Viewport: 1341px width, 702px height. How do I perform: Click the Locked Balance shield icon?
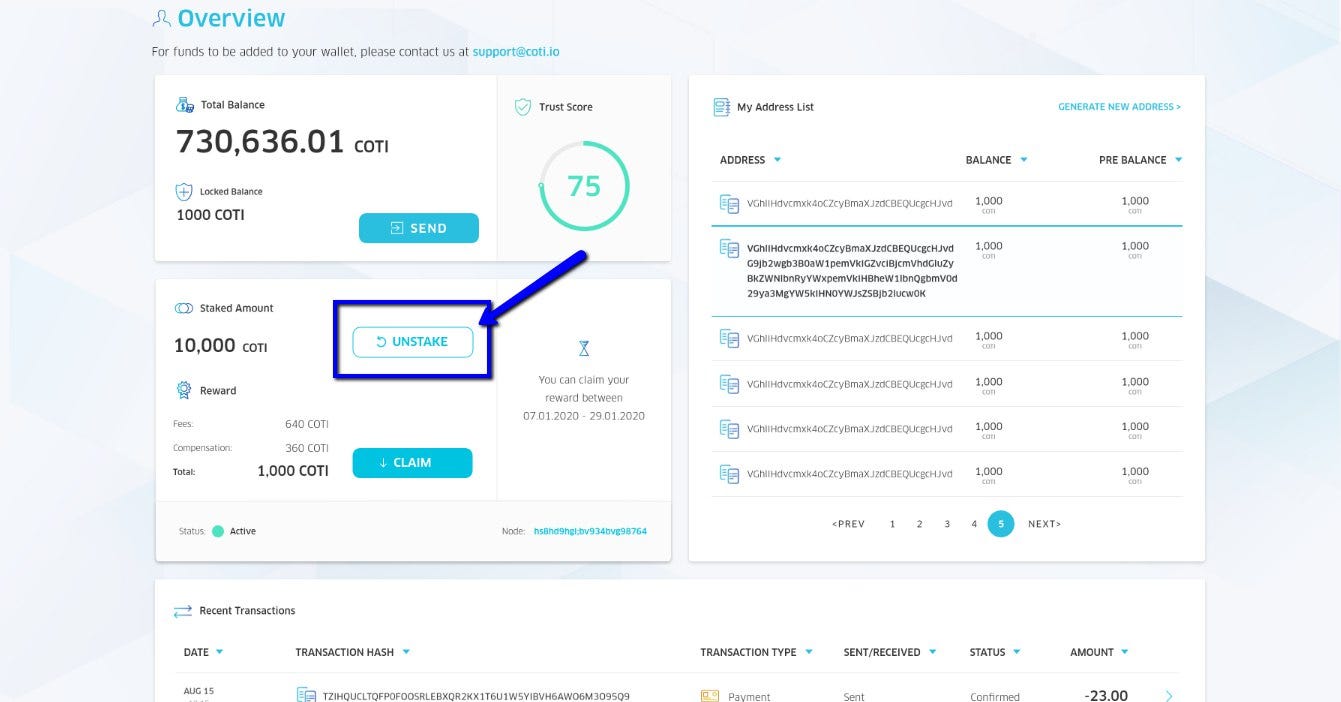coord(184,192)
